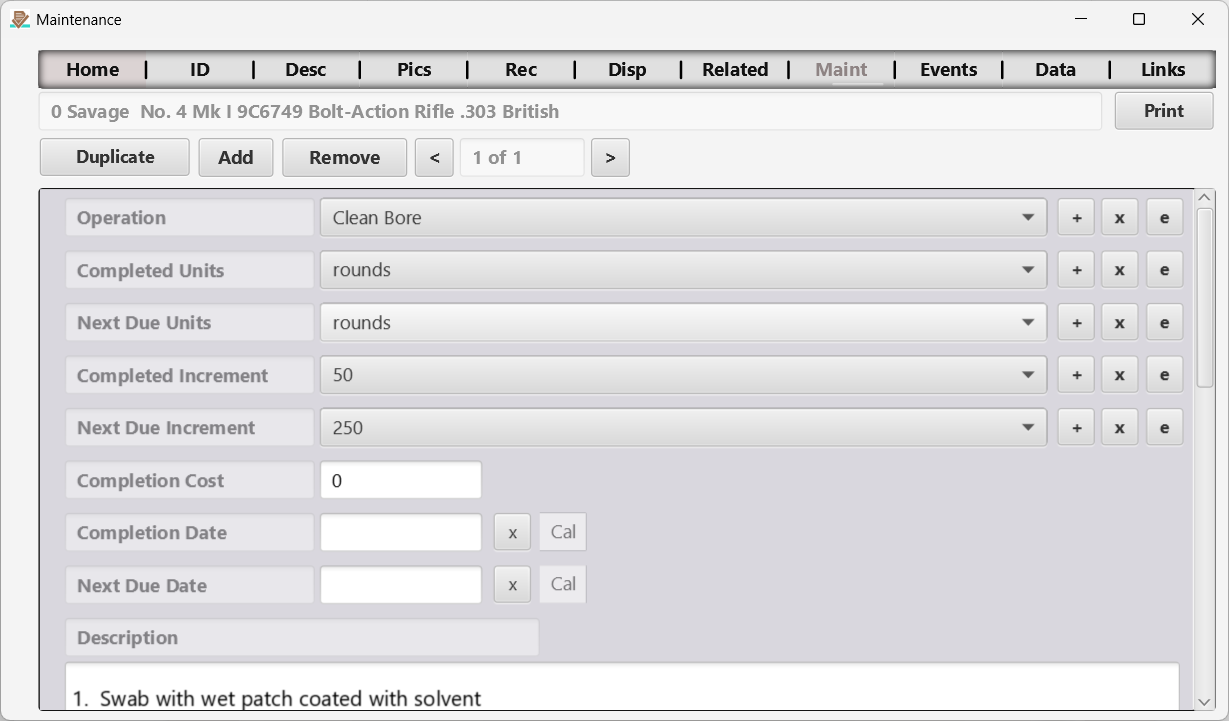
Task: Go to previous maintenance record arrow
Action: tap(434, 157)
